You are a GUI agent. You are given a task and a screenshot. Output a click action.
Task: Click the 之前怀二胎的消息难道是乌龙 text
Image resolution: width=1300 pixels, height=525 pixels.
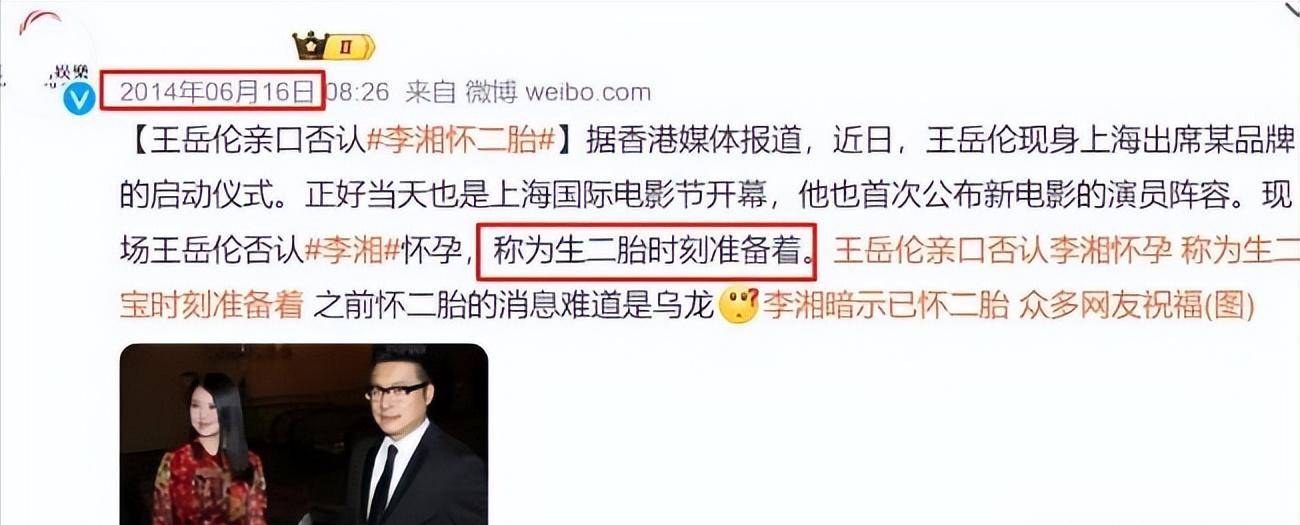click(x=514, y=305)
